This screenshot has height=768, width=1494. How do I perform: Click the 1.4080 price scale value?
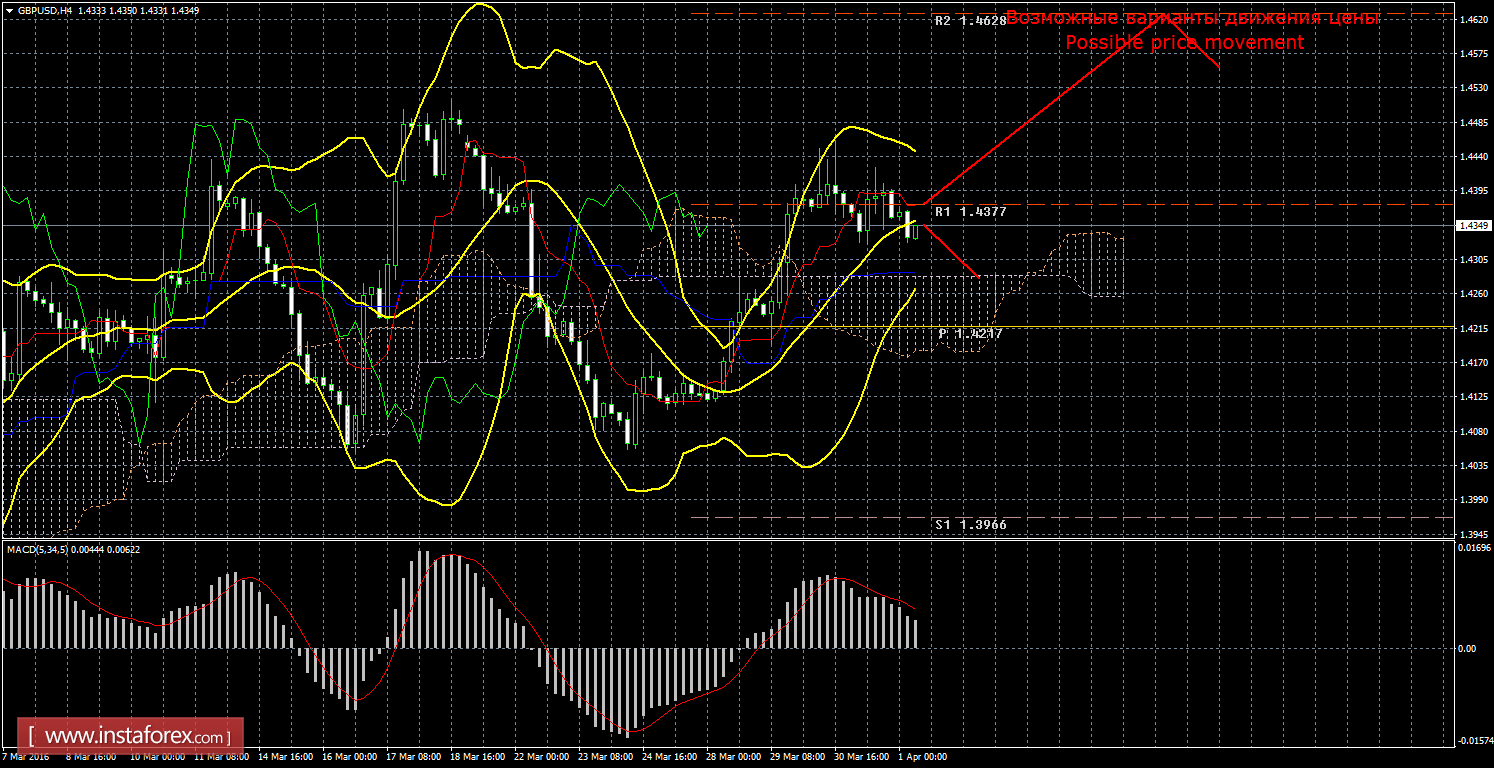(x=1472, y=432)
